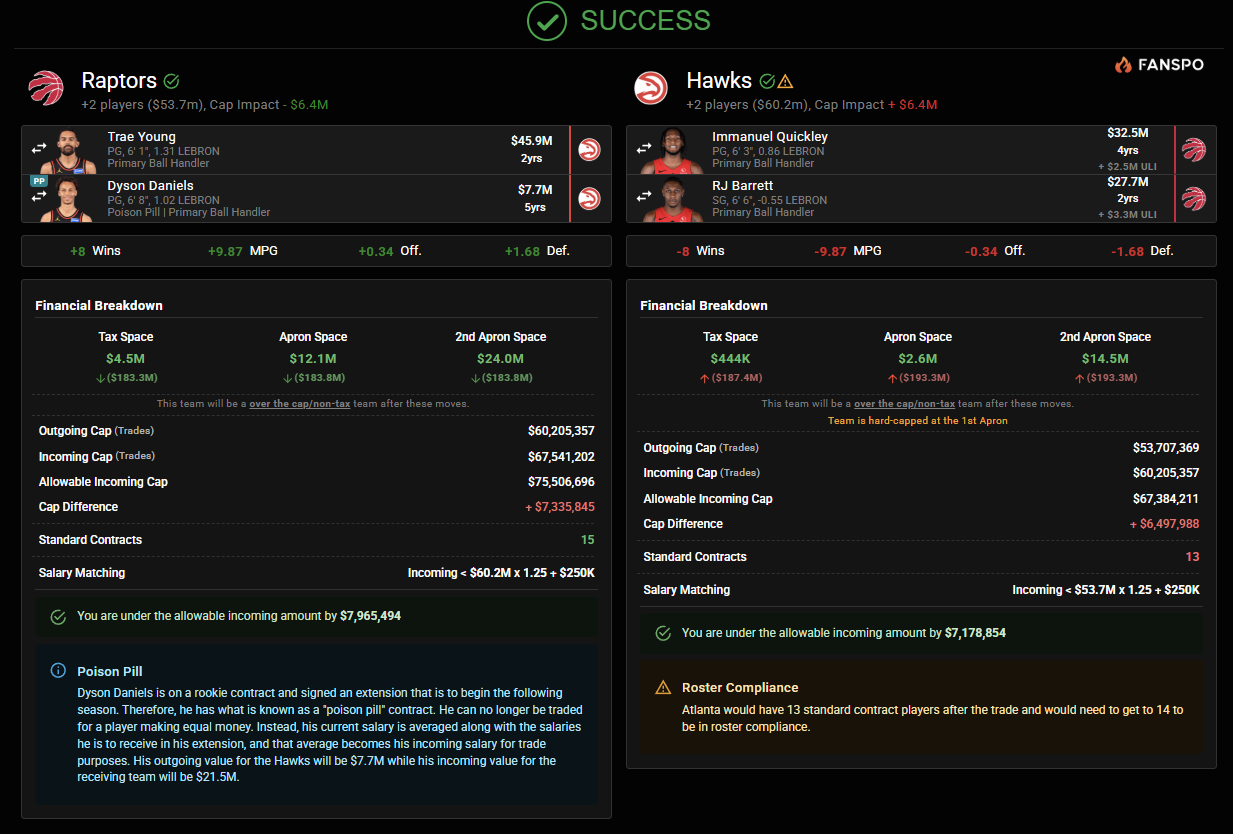Click Hawks Apron Space value $2.6M
Image resolution: width=1233 pixels, height=834 pixels.
click(918, 359)
